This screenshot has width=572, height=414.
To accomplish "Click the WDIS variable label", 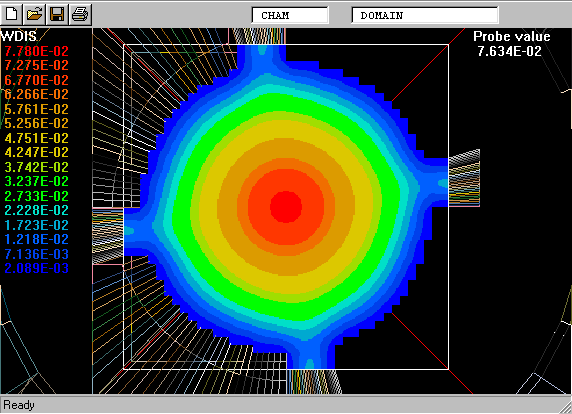I will [19, 36].
